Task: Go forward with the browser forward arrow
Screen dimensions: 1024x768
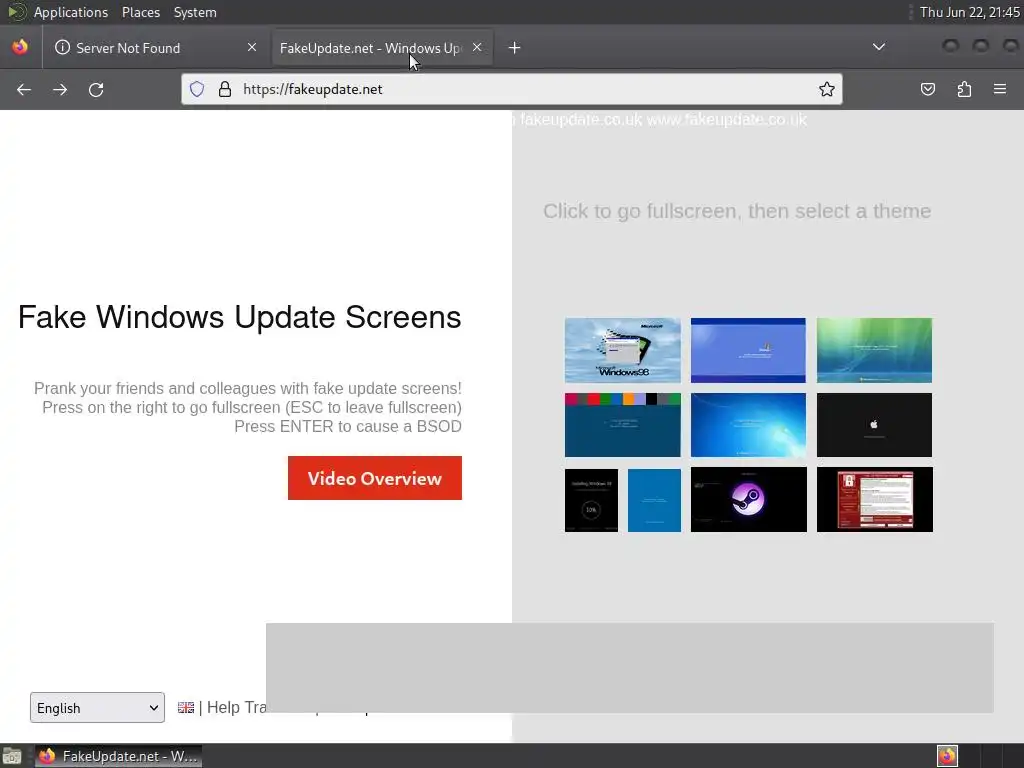Action: tap(60, 89)
